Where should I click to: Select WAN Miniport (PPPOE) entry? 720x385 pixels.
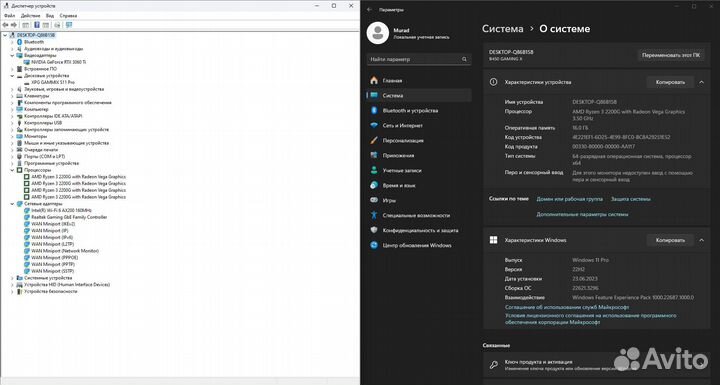click(x=55, y=258)
